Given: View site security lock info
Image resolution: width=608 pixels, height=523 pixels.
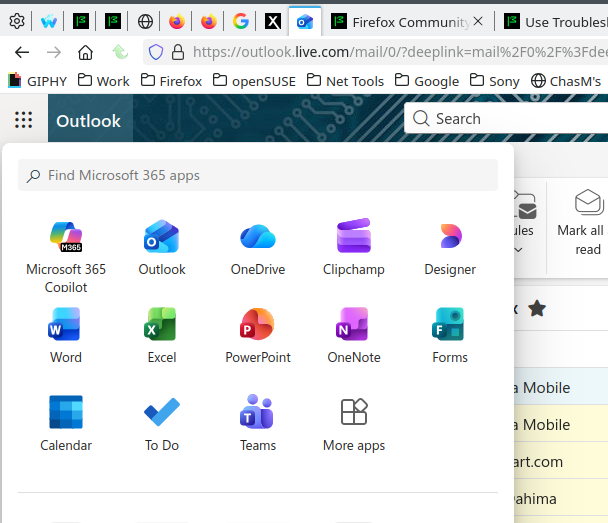Looking at the screenshot, I should pyautogui.click(x=178, y=52).
